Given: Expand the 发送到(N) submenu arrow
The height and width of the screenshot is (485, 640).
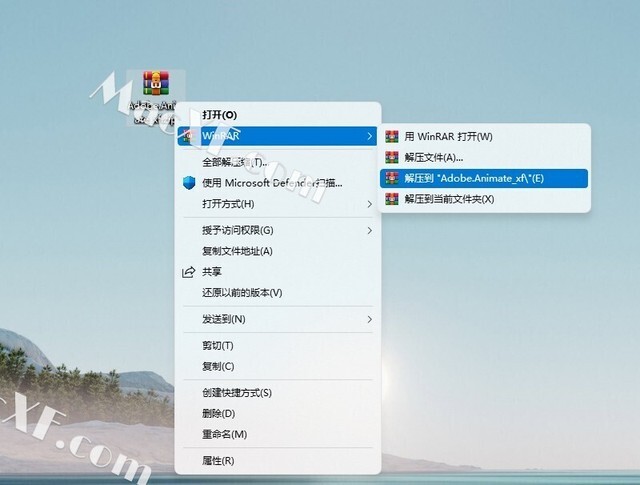Looking at the screenshot, I should point(369,319).
